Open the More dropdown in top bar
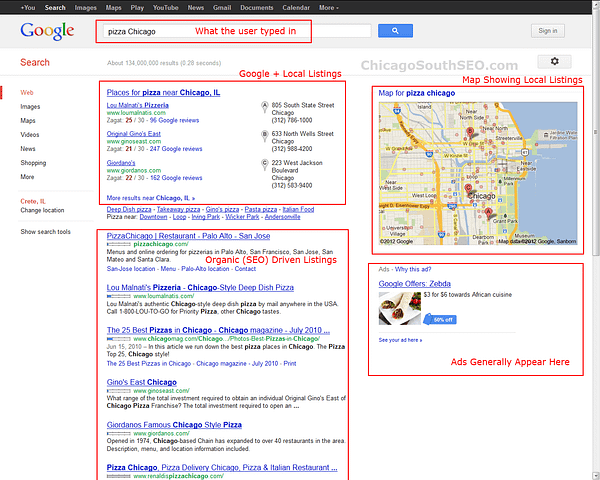Viewport: 600px width, 480px height. pyautogui.click(x=329, y=7)
